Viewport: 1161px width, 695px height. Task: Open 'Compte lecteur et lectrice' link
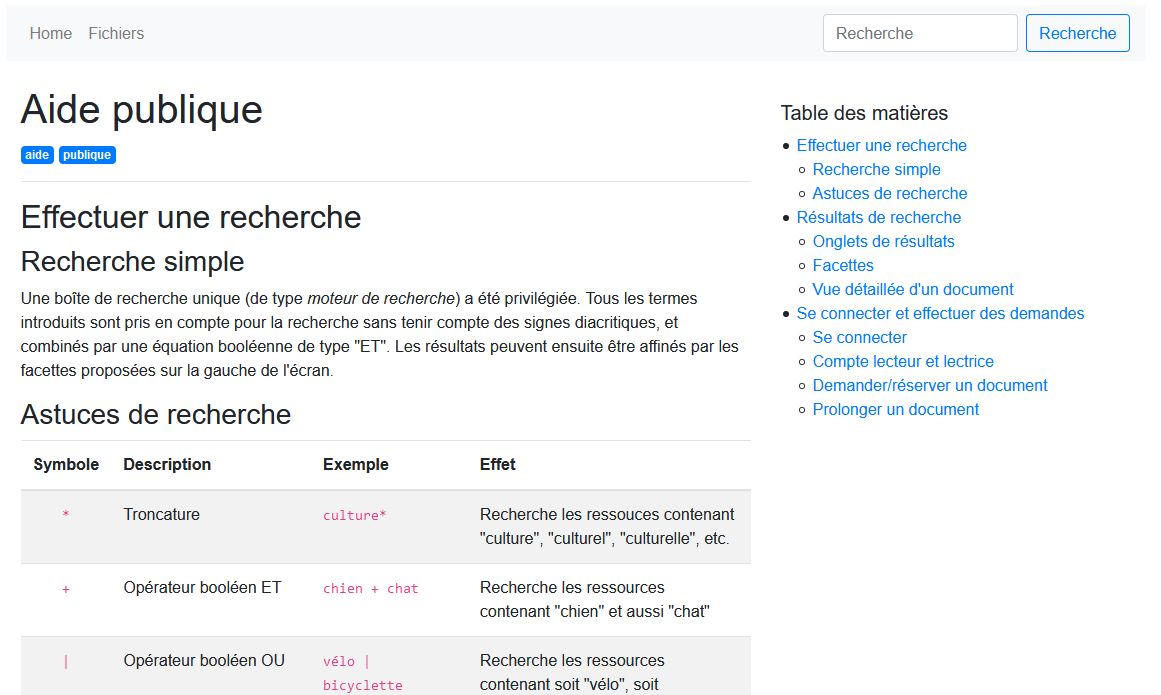[x=903, y=361]
